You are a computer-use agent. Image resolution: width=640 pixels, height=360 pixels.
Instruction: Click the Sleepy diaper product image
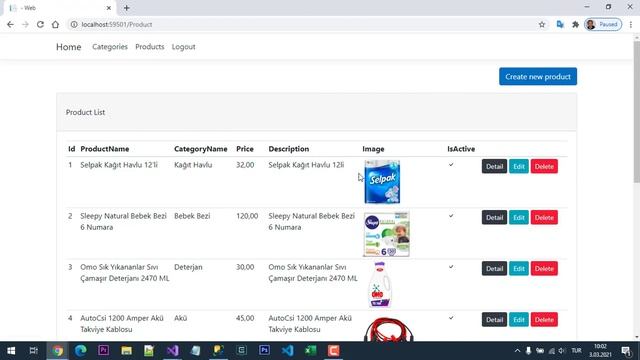(x=386, y=234)
